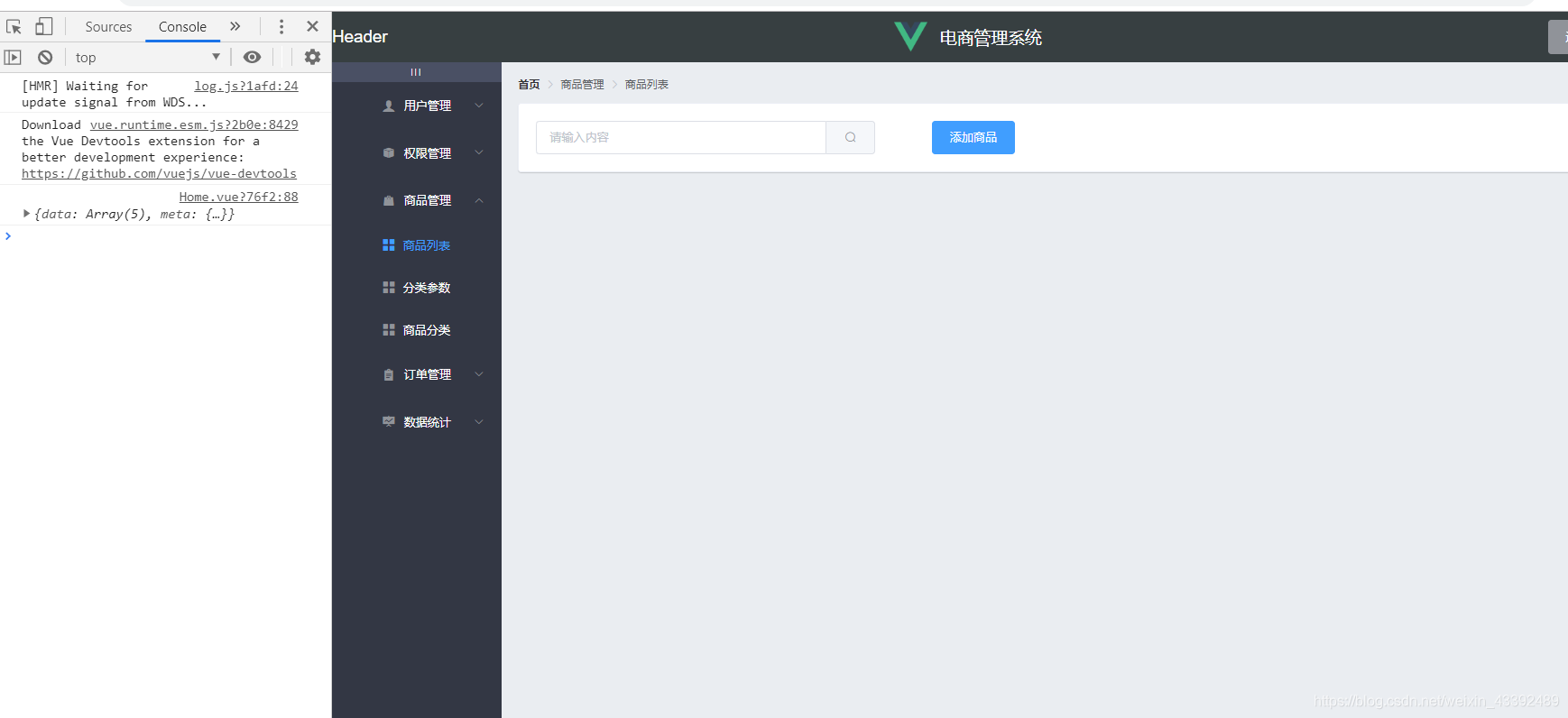
Task: Click the green Vue logo
Action: (x=910, y=36)
